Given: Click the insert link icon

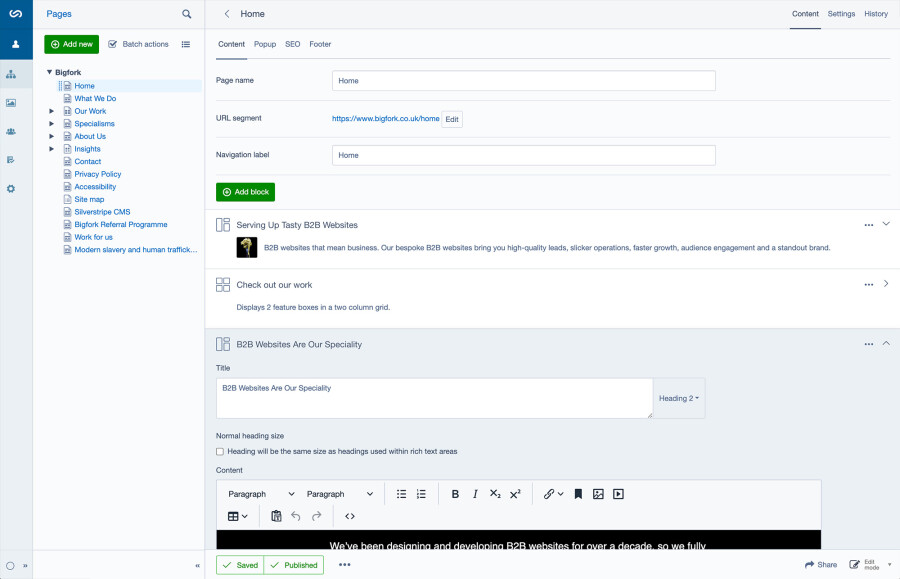Looking at the screenshot, I should [549, 494].
